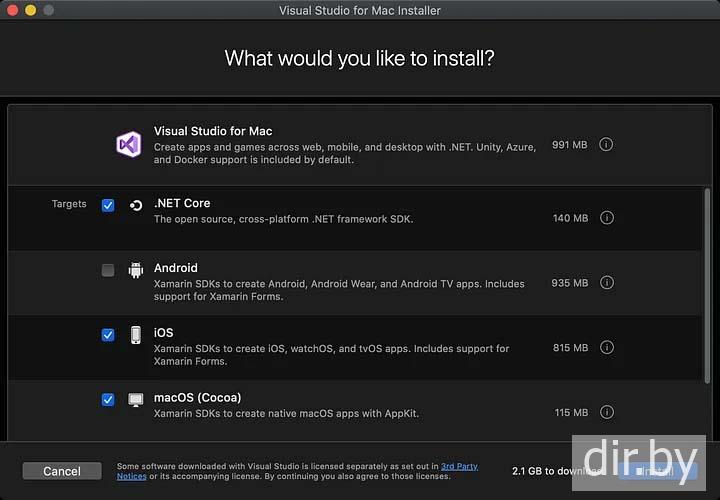Uncheck the macOS (Cocoa) checkbox

click(x=108, y=400)
